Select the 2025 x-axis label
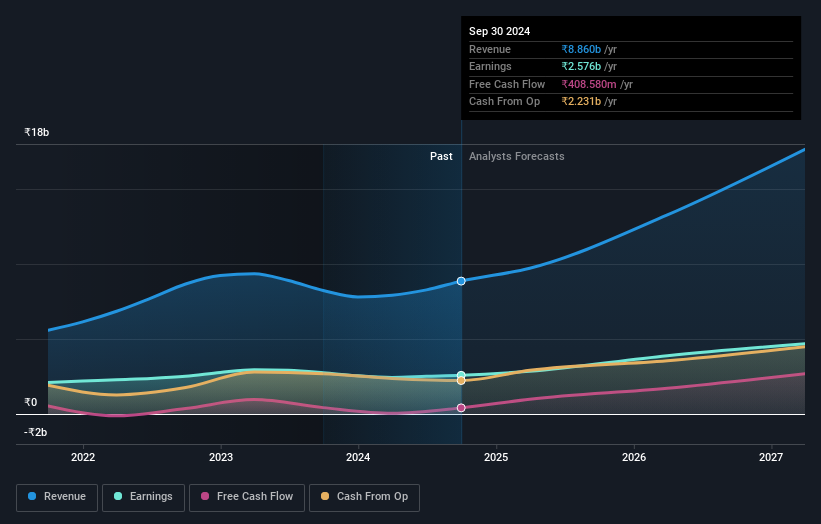This screenshot has width=821, height=524. click(x=496, y=457)
